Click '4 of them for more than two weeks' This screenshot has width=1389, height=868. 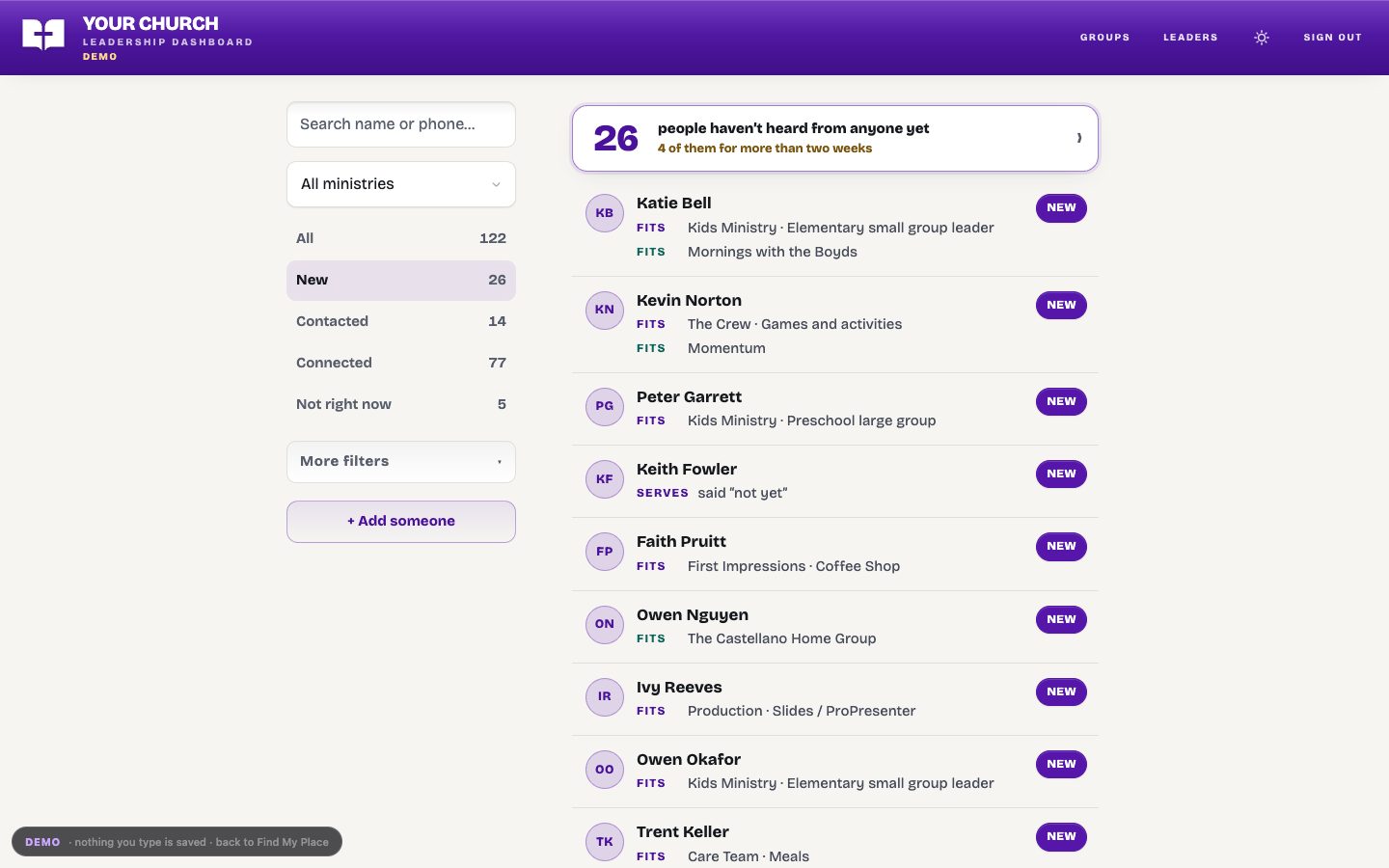pyautogui.click(x=765, y=149)
